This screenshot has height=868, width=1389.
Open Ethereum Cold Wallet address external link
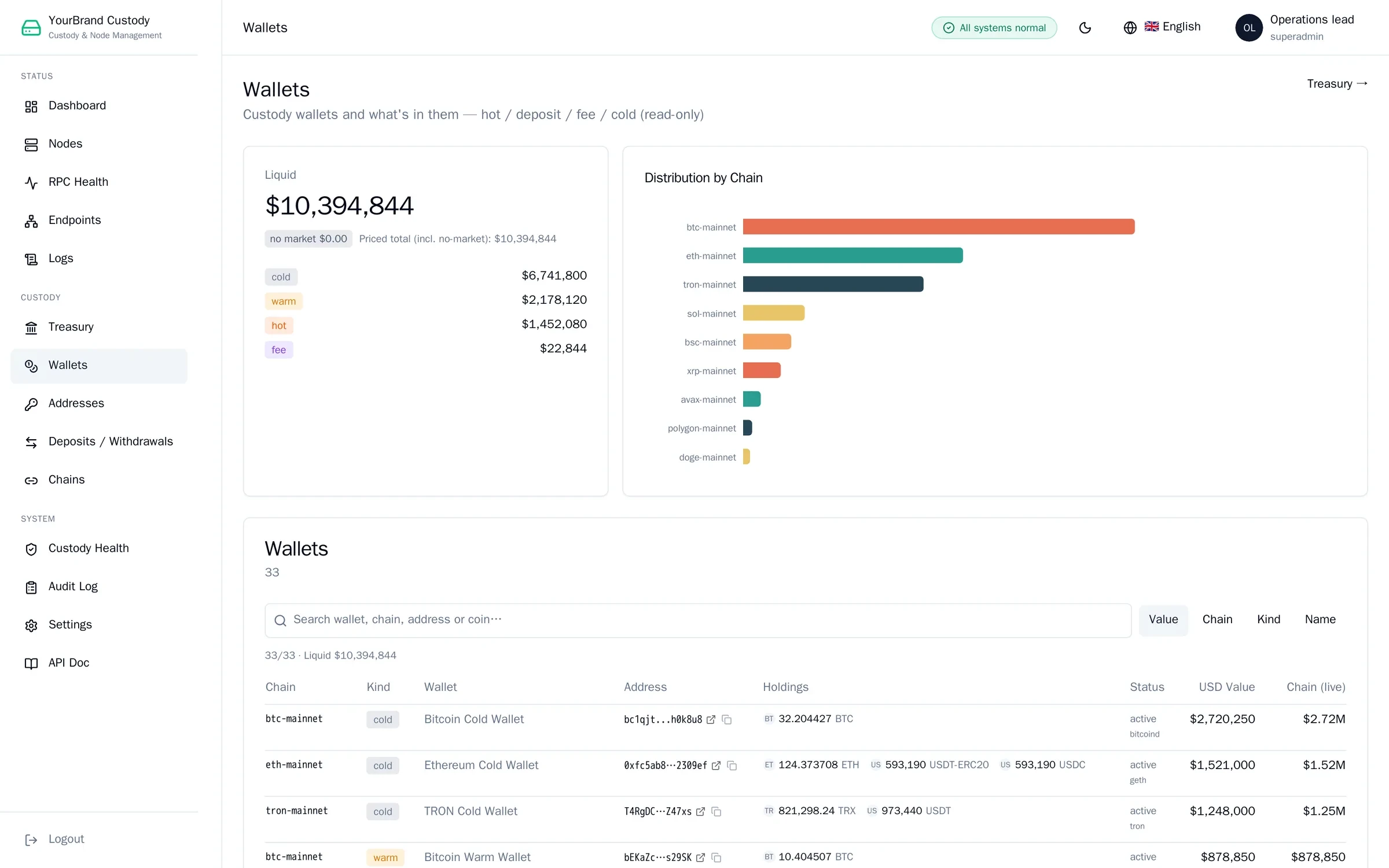point(716,766)
